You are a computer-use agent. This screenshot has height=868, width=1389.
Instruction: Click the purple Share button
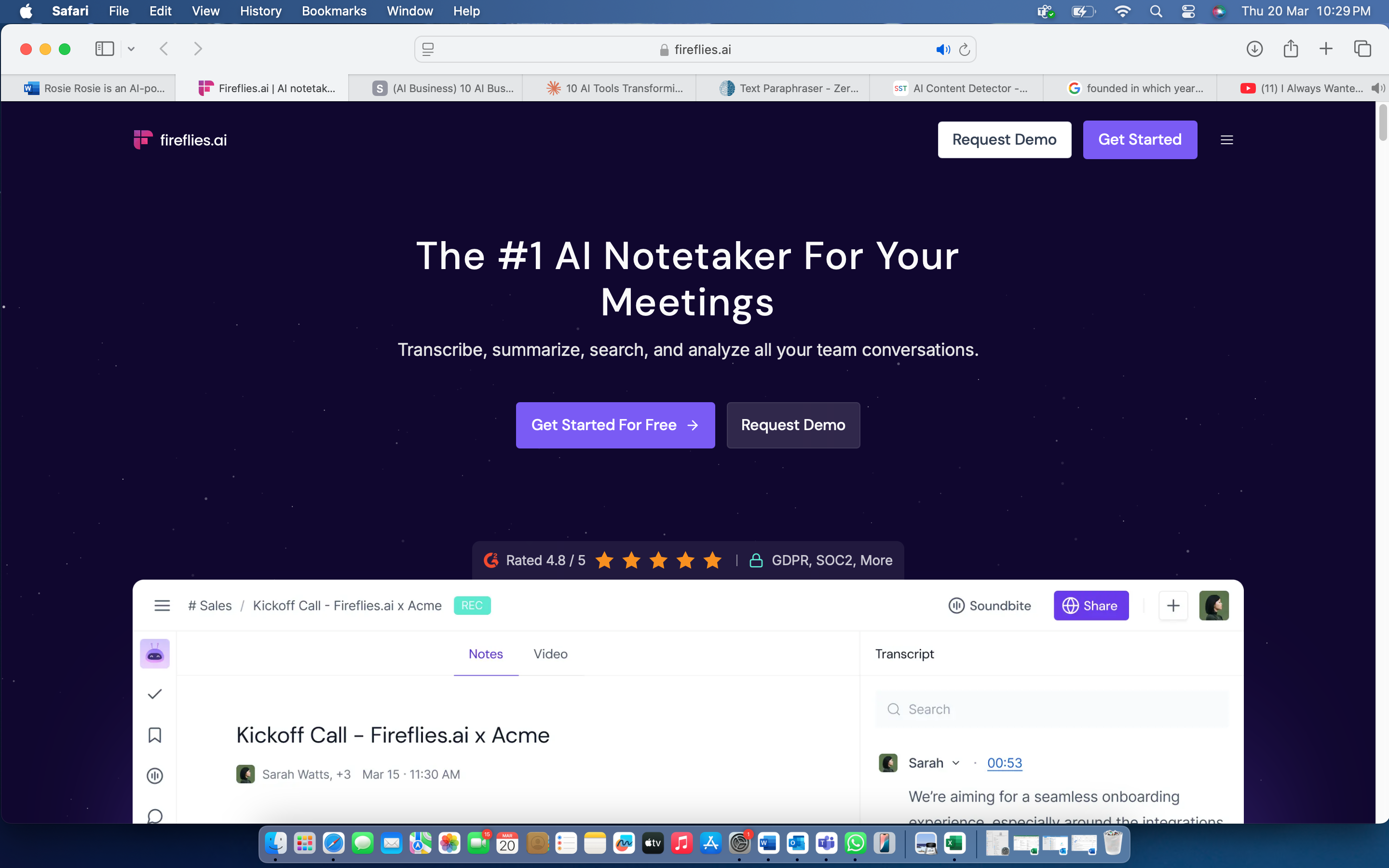point(1090,606)
